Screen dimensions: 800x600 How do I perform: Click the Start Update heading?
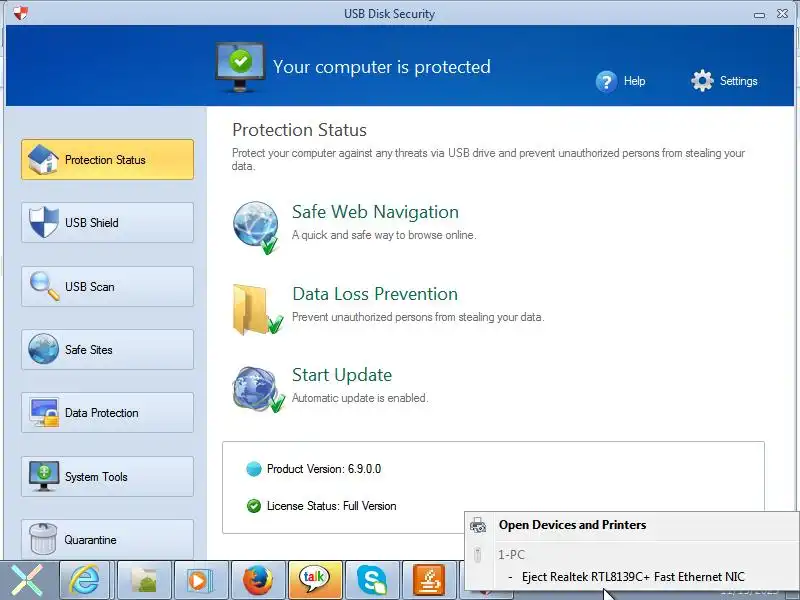click(x=342, y=375)
